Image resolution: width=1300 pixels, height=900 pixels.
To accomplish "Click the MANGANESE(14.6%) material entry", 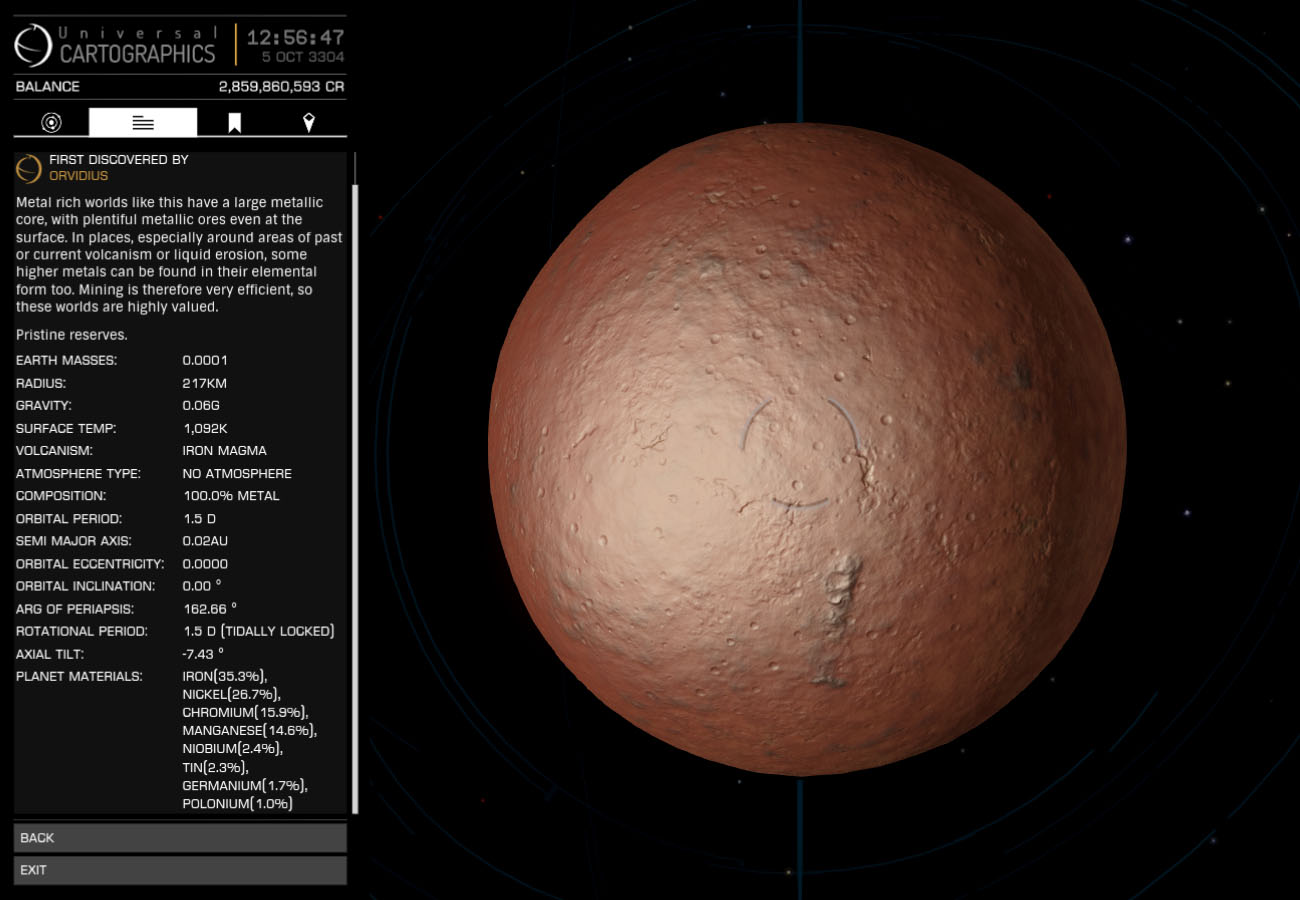I will click(x=249, y=730).
